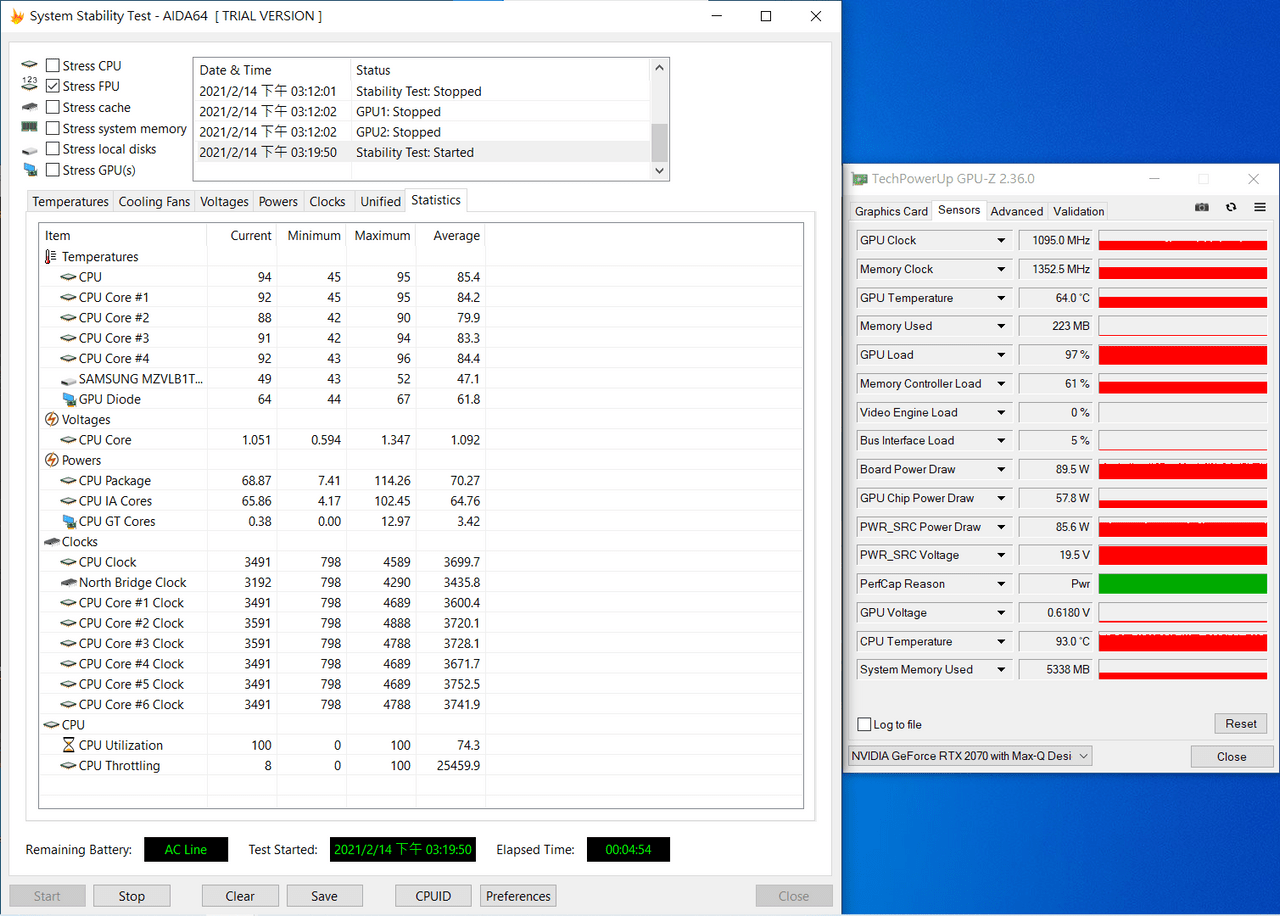Click the CPU Throttling chip icon
Screen dimensions: 1280x916
click(x=69, y=766)
